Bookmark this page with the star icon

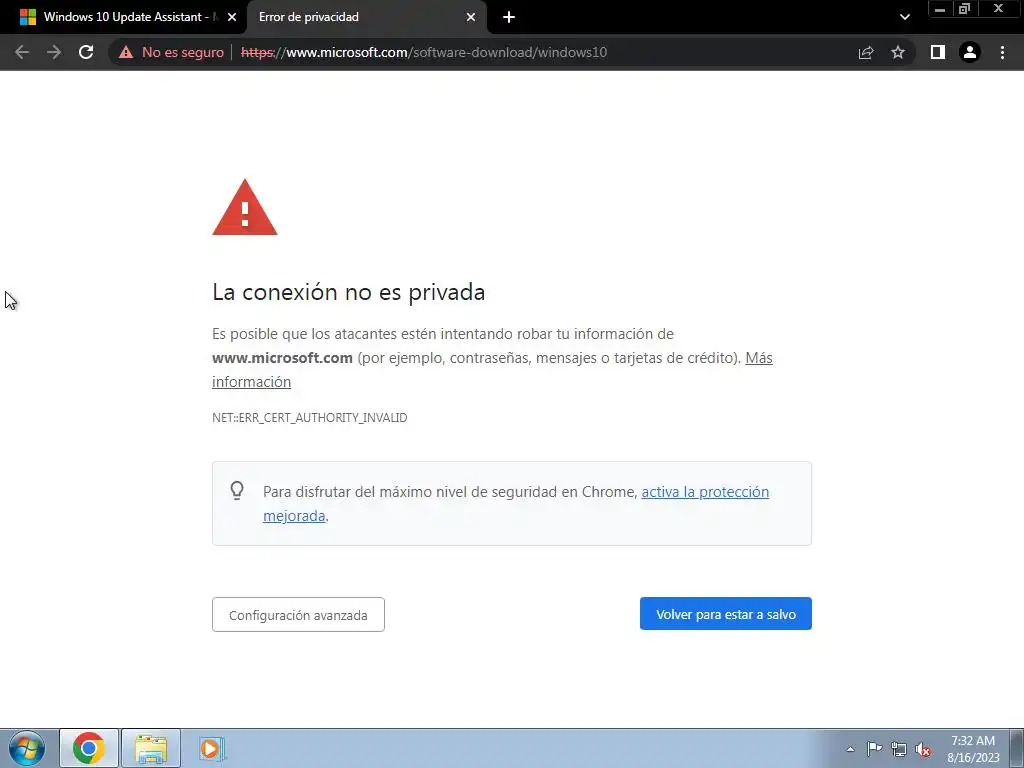(898, 52)
